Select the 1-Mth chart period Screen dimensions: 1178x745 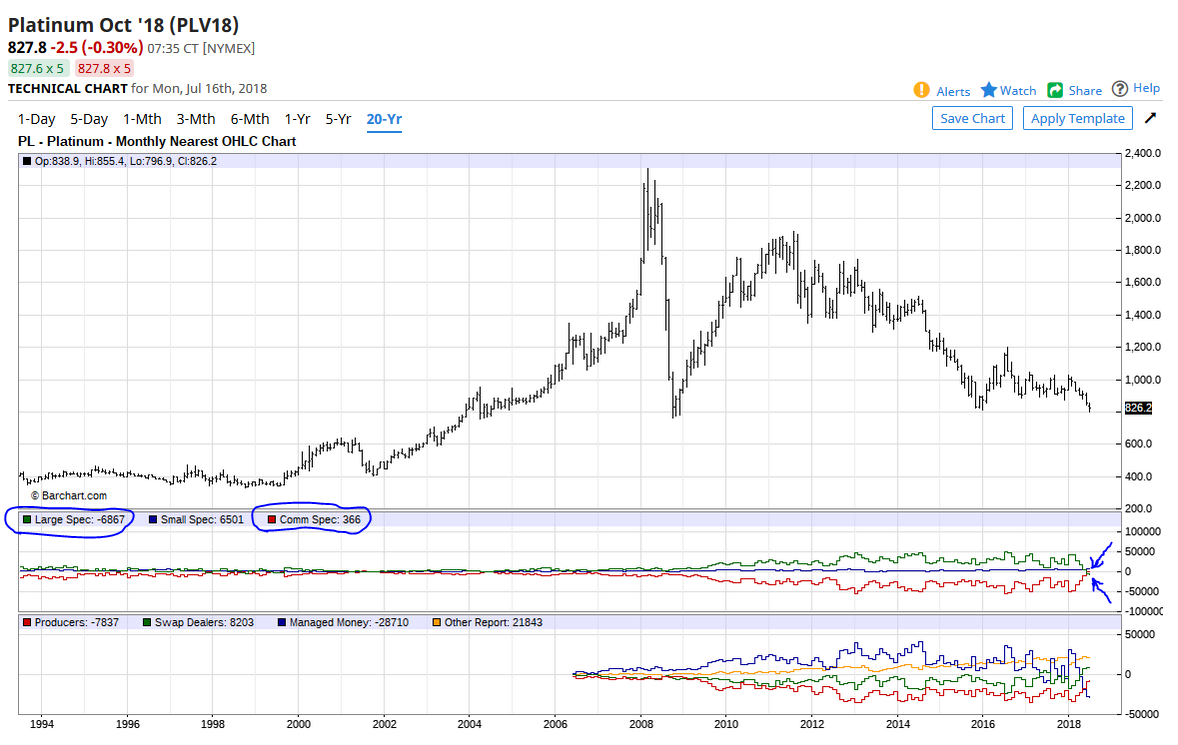(x=142, y=119)
